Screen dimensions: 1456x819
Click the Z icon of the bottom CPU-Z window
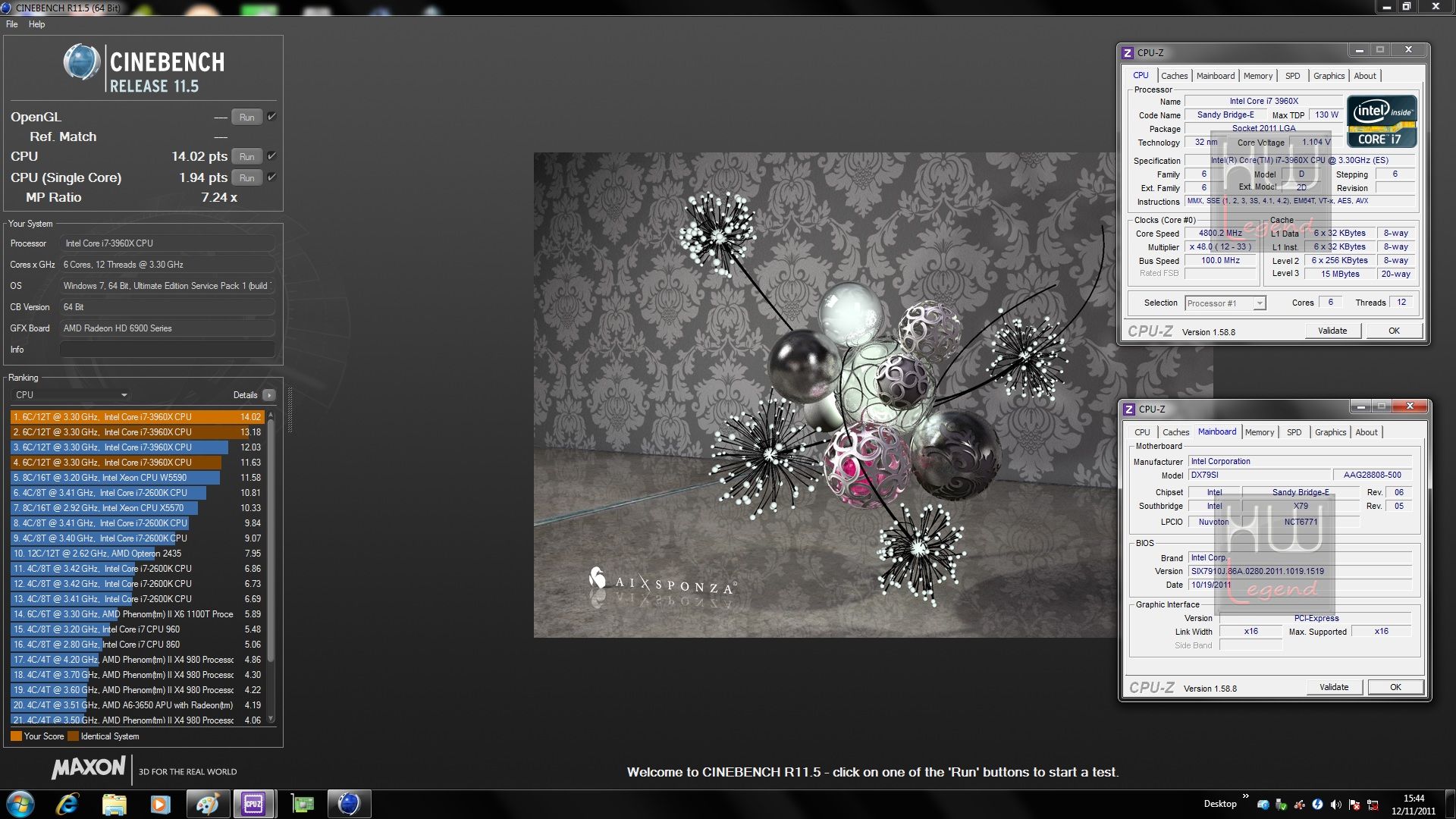pyautogui.click(x=1129, y=409)
